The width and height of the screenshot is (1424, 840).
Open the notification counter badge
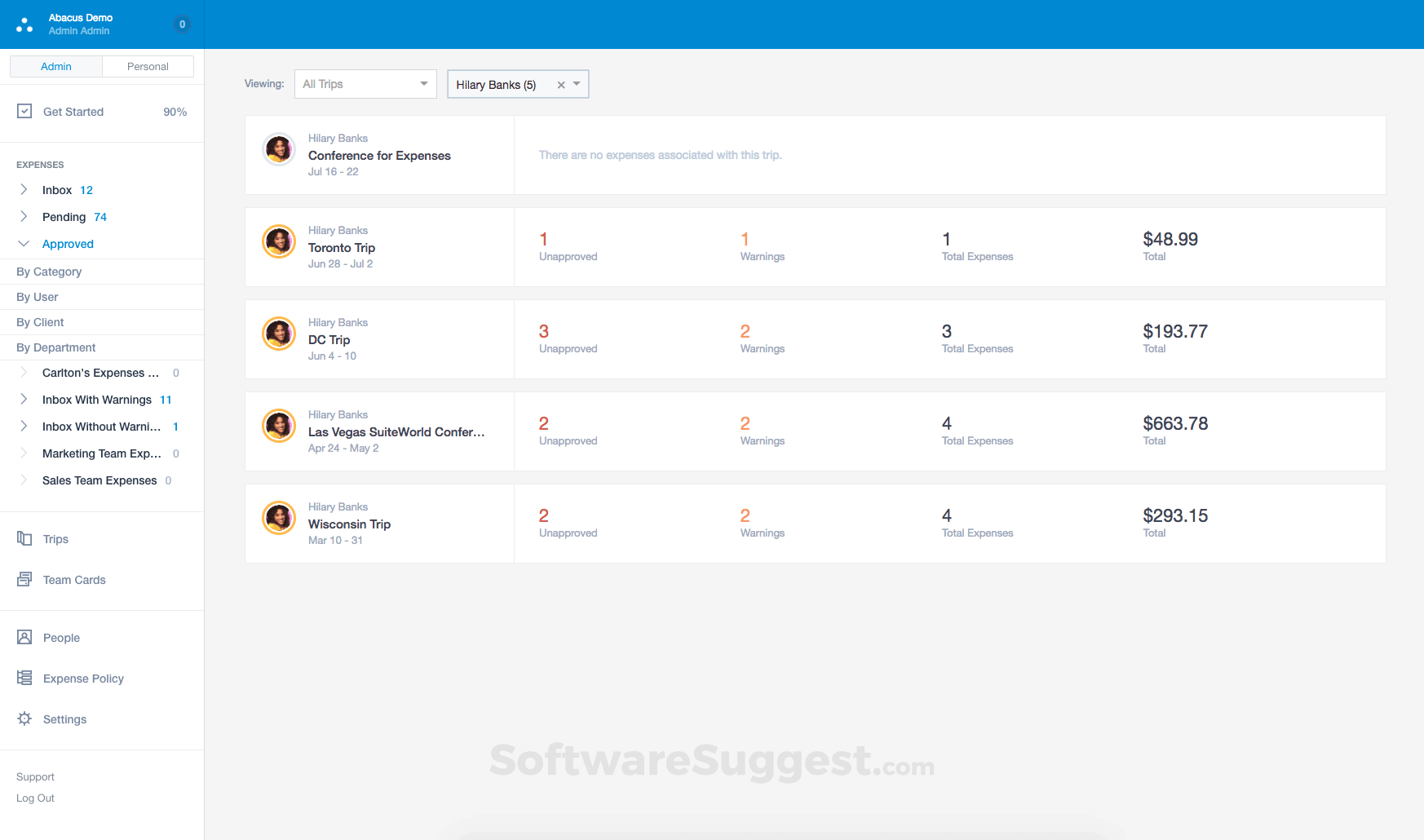(x=182, y=24)
